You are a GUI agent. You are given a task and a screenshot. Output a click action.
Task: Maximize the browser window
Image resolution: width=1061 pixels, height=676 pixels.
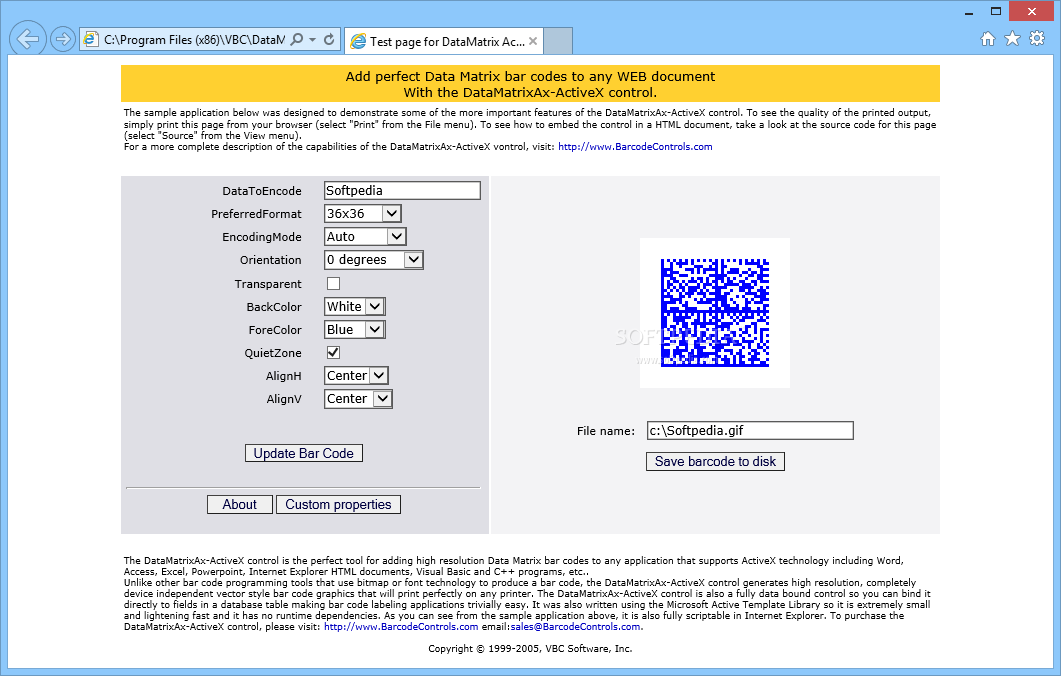click(995, 12)
